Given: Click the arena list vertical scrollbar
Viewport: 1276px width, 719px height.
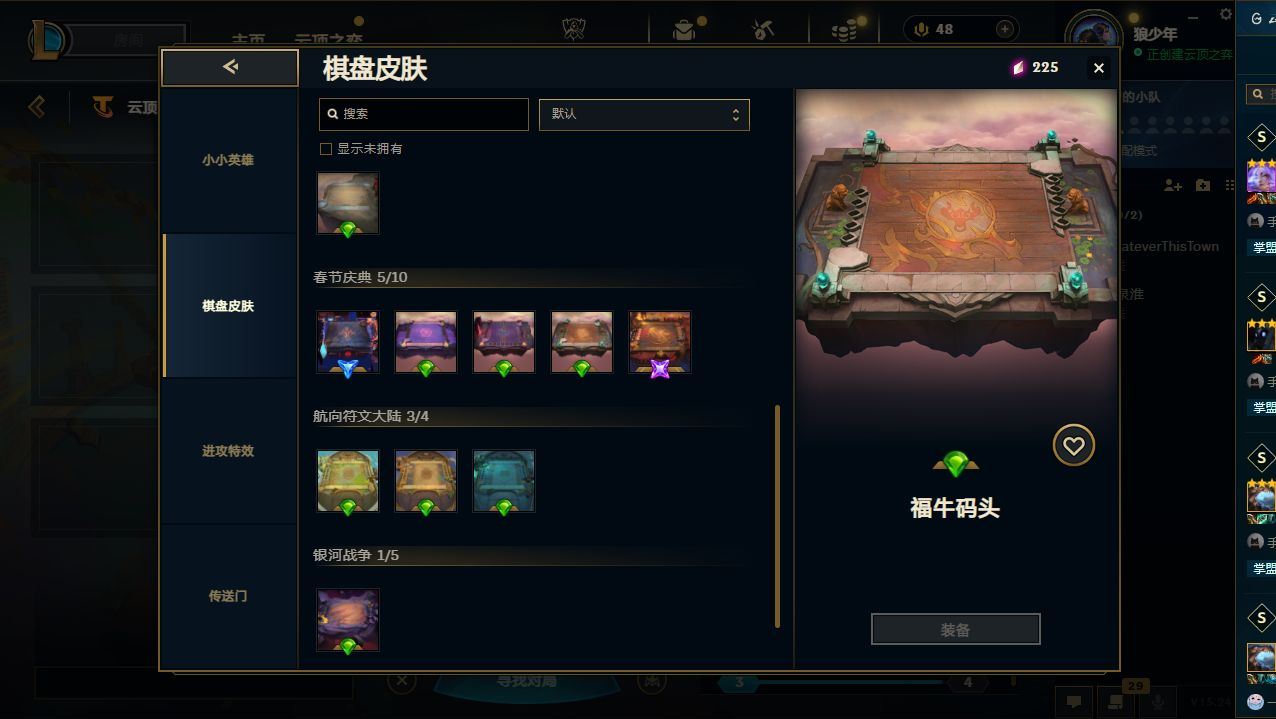Looking at the screenshot, I should 777,516.
